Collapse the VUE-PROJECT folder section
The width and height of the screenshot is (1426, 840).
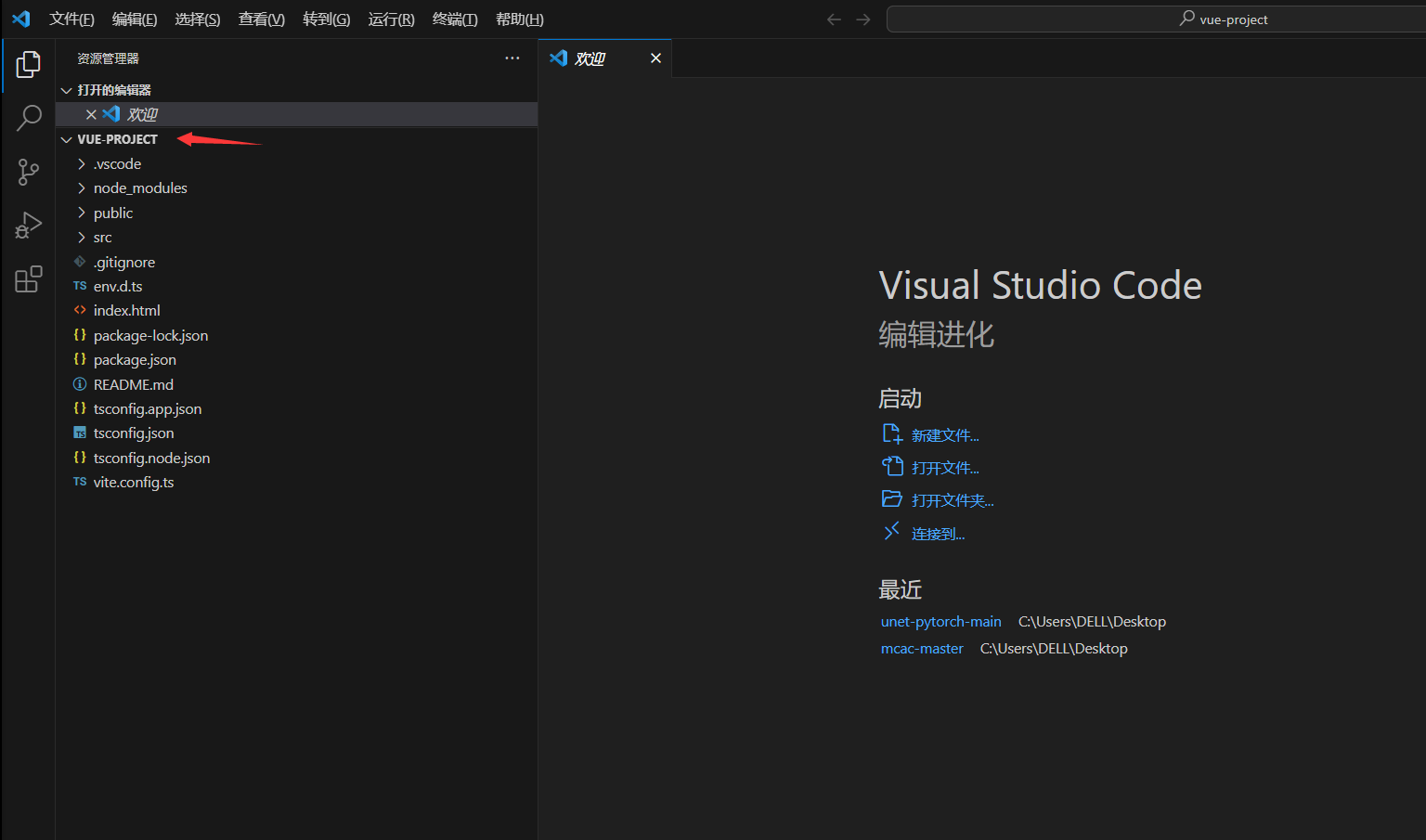66,139
